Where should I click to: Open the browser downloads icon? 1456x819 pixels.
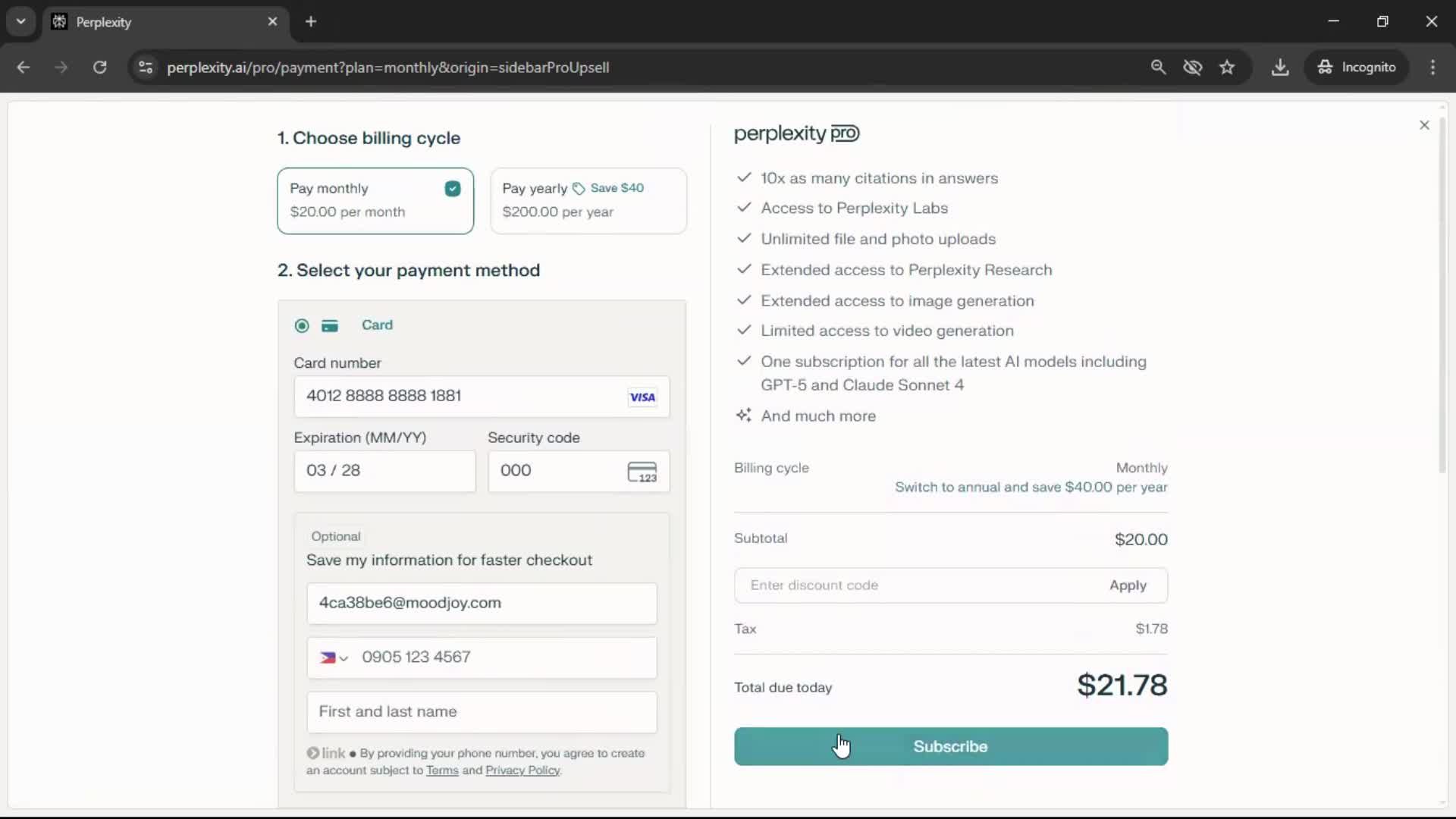(x=1280, y=67)
